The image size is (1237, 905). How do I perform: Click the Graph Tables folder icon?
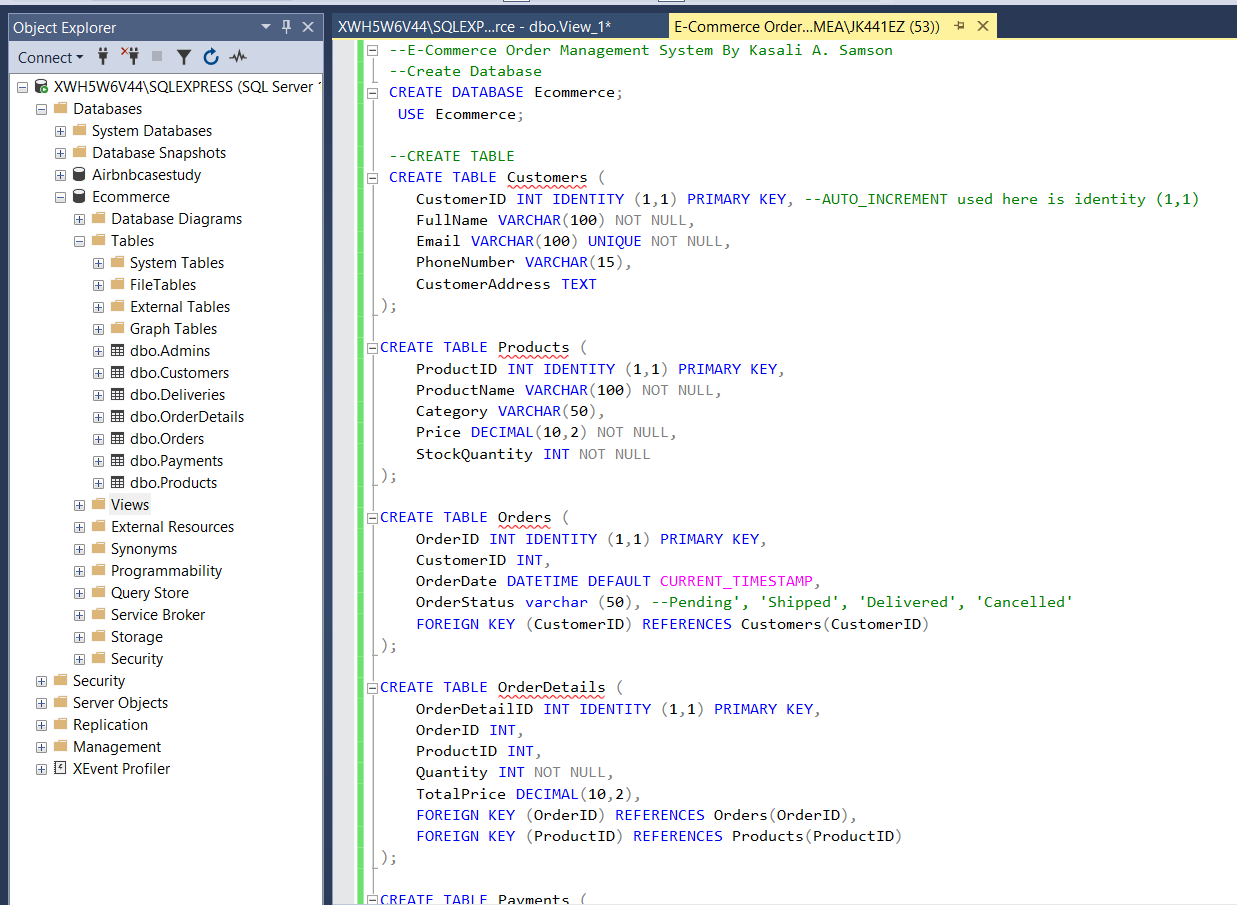click(x=117, y=328)
